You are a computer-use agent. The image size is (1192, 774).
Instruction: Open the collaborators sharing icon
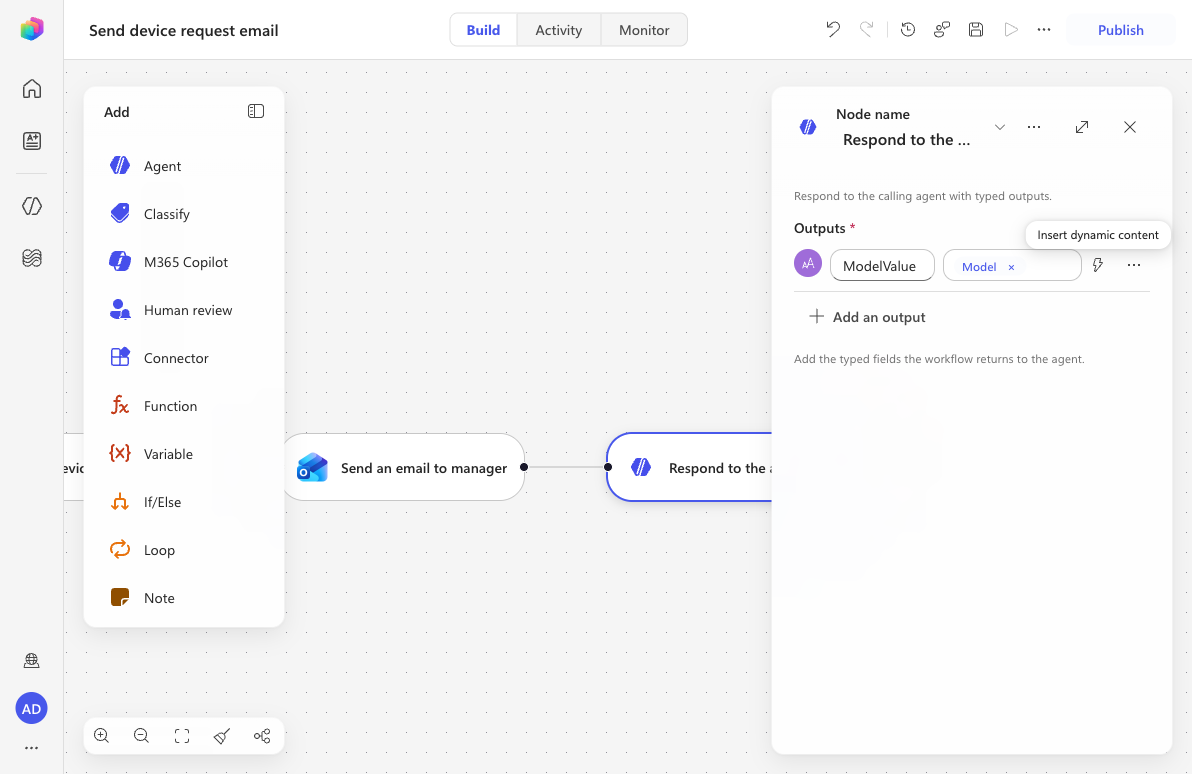point(942,30)
